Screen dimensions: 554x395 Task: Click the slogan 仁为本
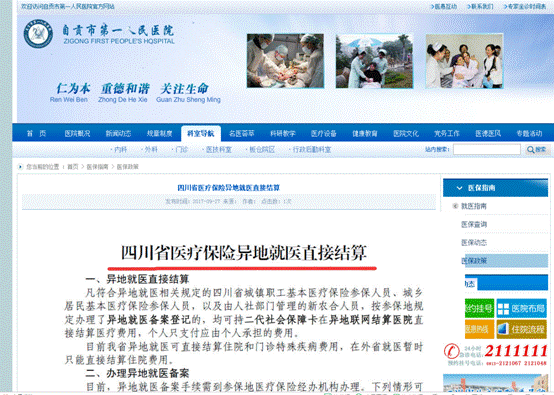[73, 88]
